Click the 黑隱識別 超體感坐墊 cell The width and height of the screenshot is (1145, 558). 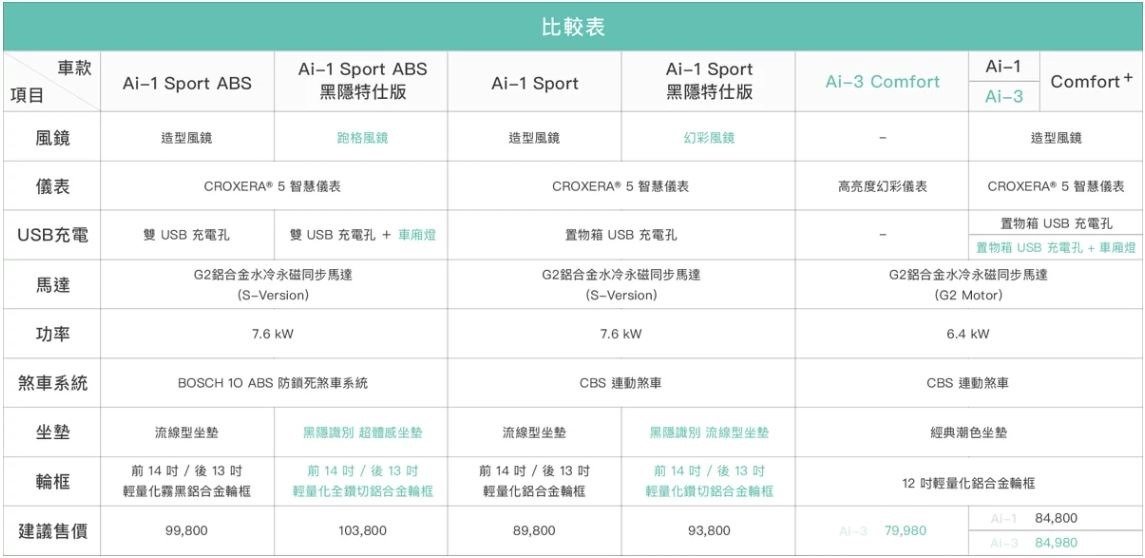(362, 433)
